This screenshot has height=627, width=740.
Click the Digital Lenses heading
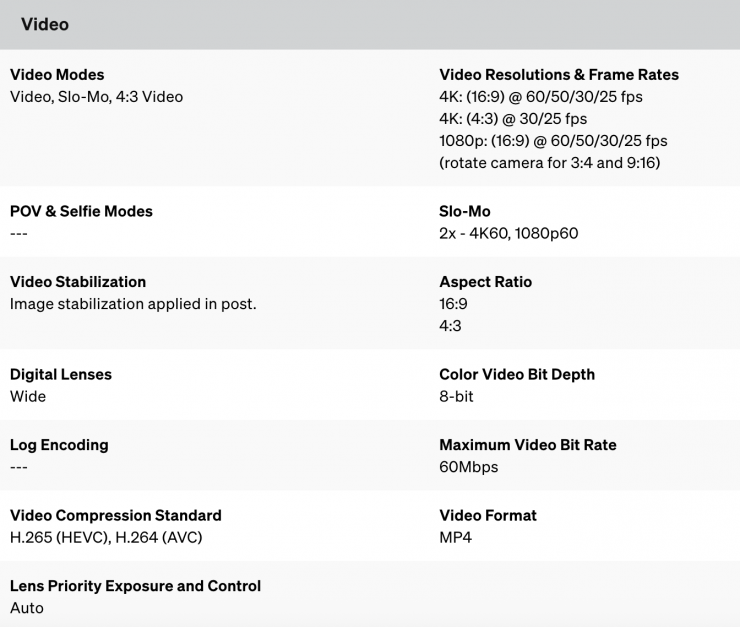[x=61, y=375]
